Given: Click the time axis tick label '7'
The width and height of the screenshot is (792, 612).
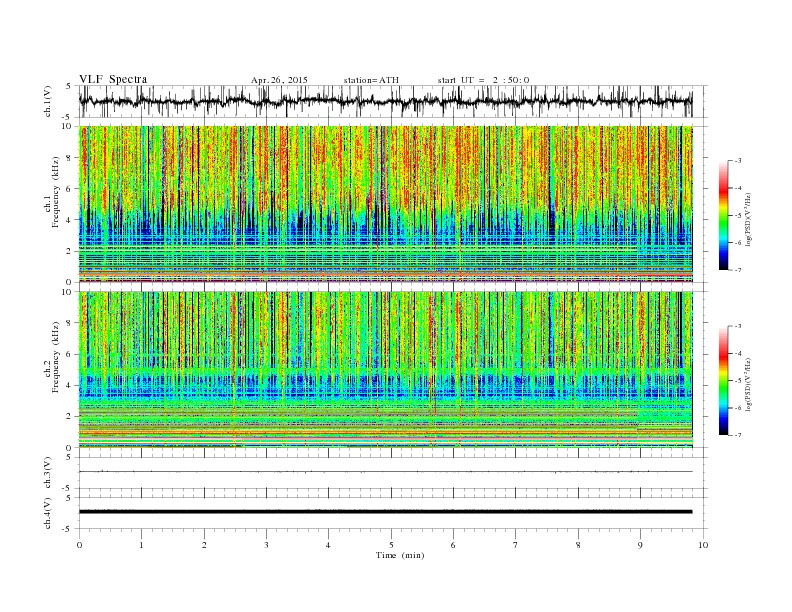Looking at the screenshot, I should pos(516,545).
